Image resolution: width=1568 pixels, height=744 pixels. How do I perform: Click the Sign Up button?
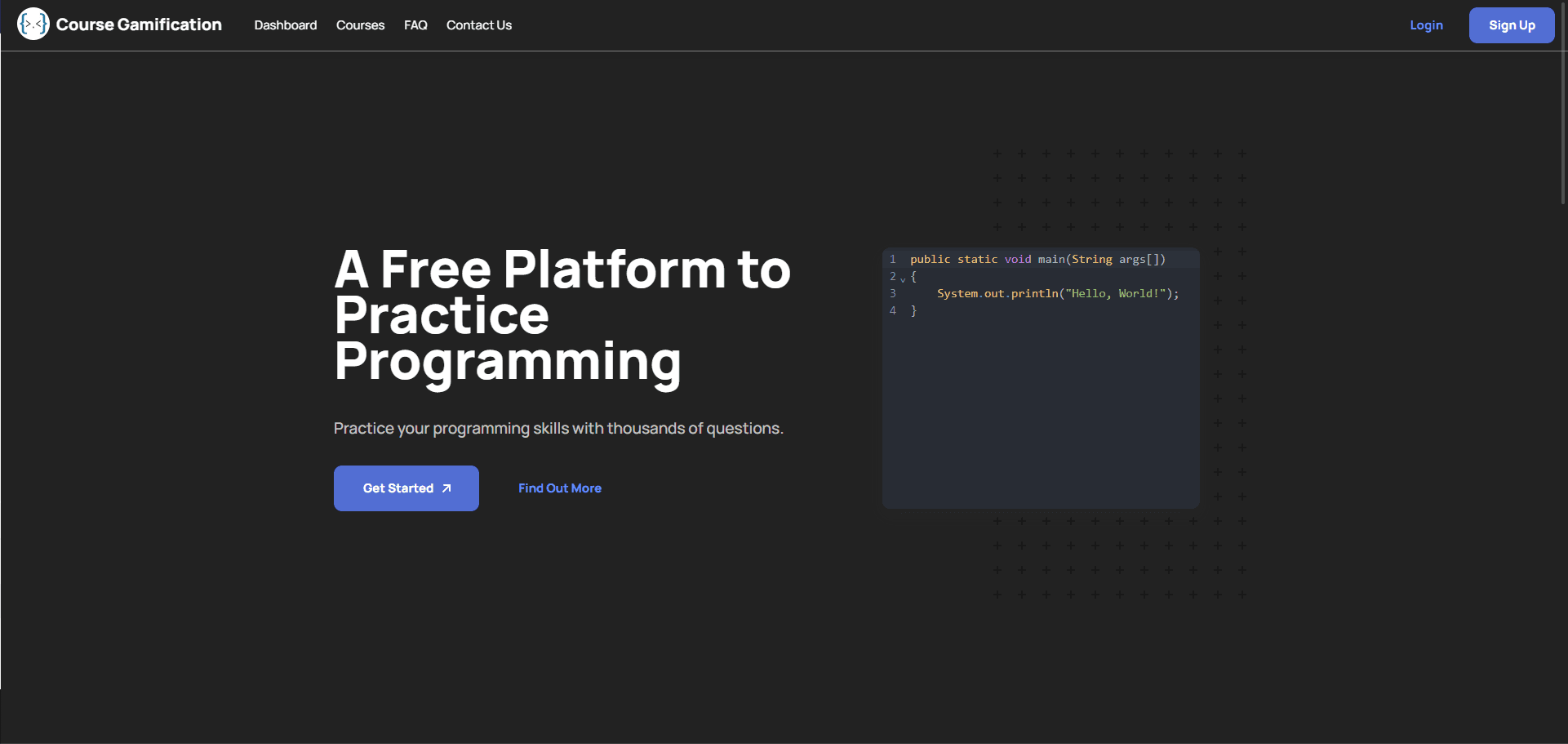1512,25
